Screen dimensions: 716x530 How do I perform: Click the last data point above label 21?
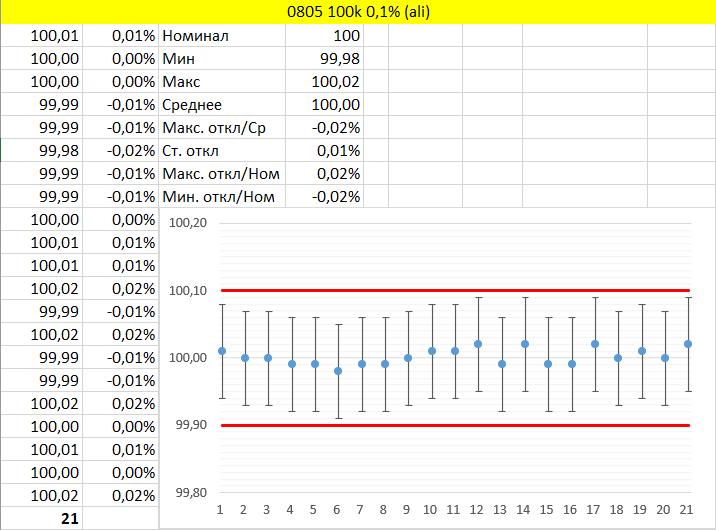(688, 344)
